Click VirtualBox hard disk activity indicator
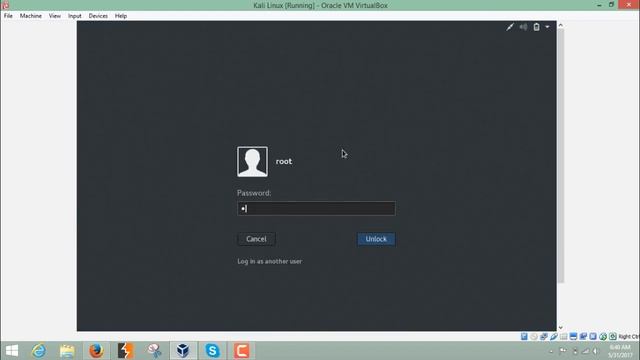The image size is (640, 360). (x=524, y=336)
